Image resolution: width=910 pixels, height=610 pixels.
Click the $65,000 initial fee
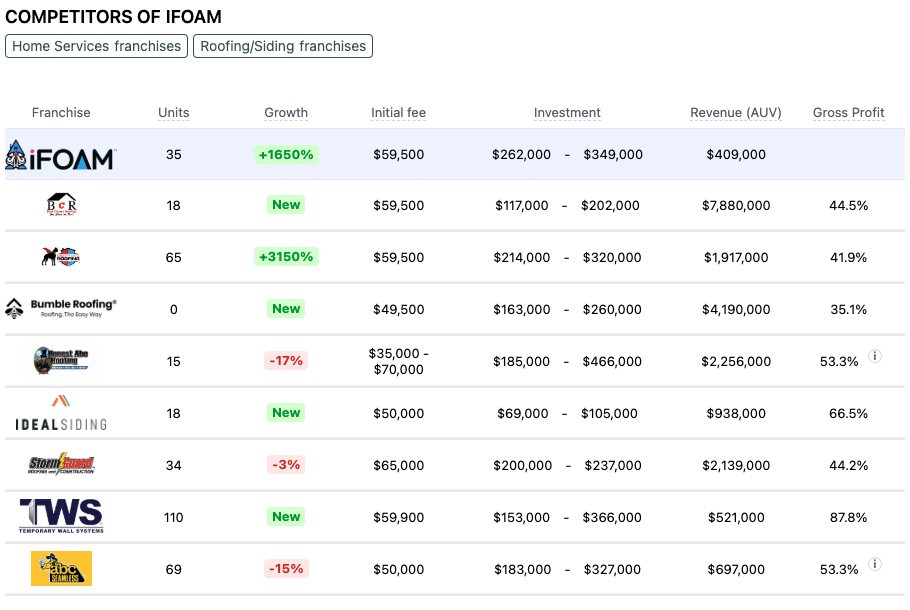398,465
